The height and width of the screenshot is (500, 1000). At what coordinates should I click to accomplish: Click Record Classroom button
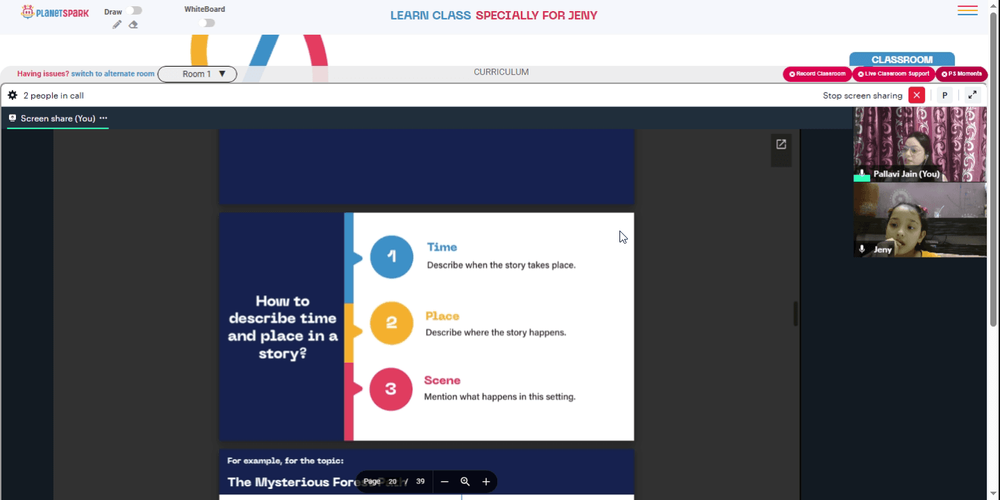click(x=817, y=74)
